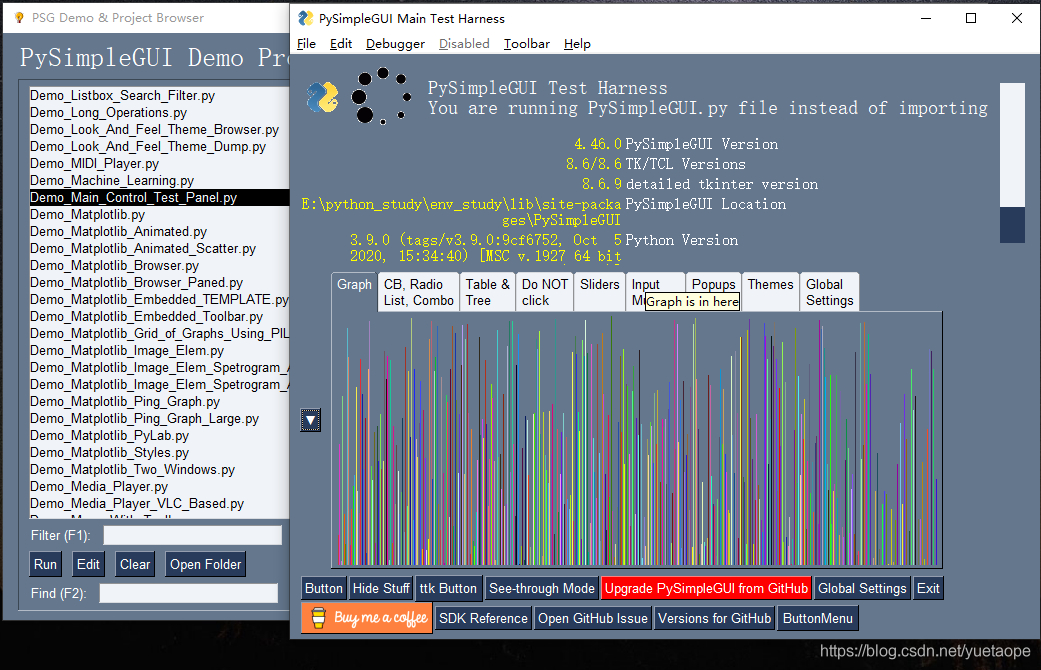Select Demo_Matplotlib_Animated.py

(159, 232)
